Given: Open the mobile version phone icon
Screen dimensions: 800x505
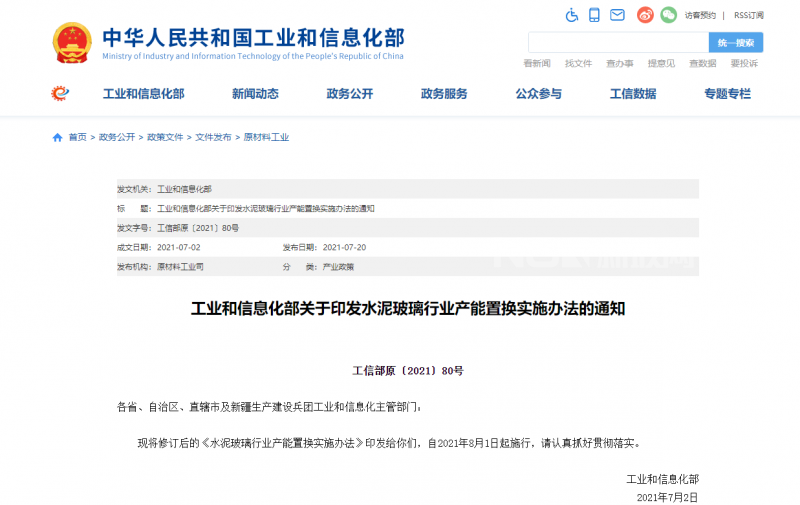Looking at the screenshot, I should coord(594,15).
